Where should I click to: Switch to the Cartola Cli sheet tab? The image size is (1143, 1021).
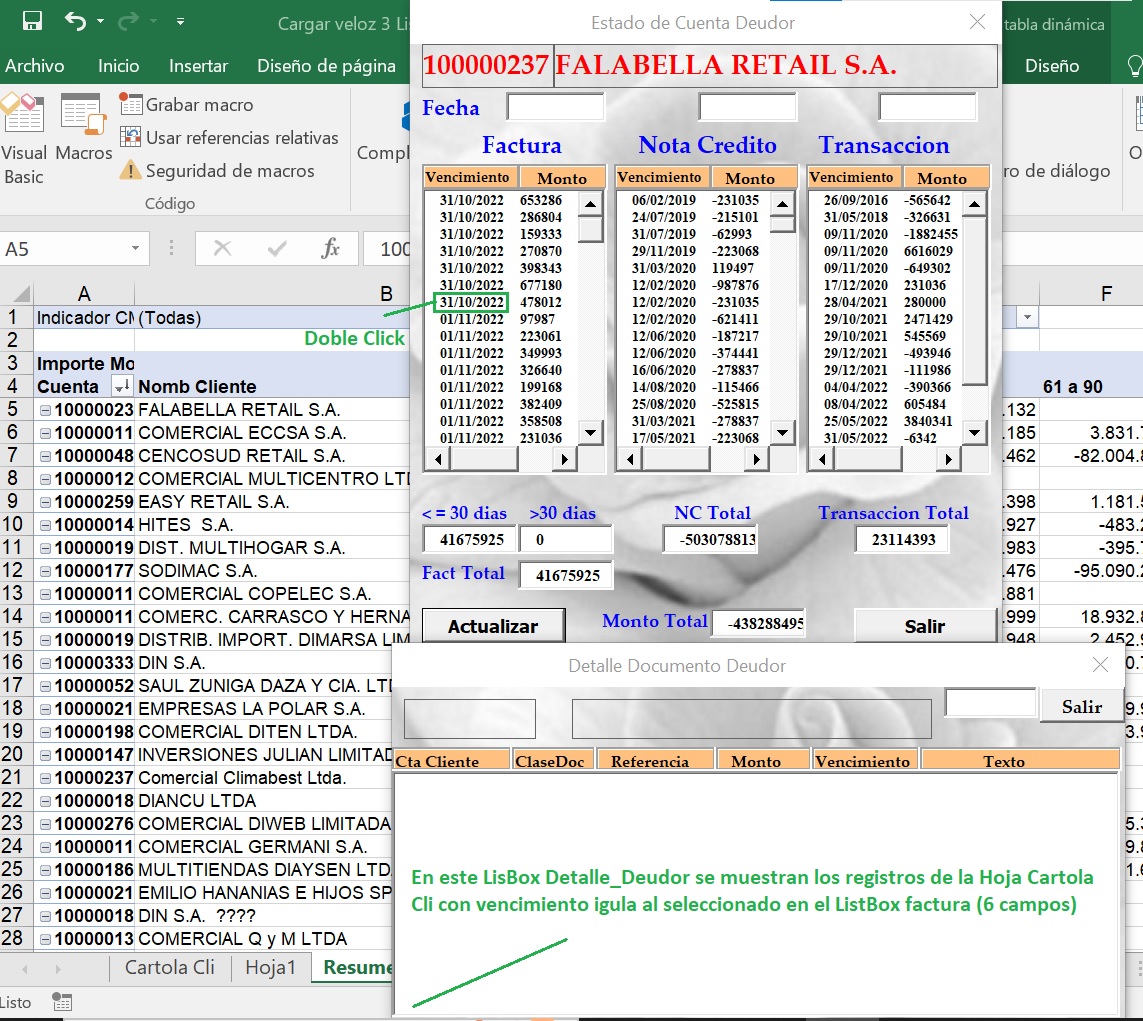[x=169, y=967]
